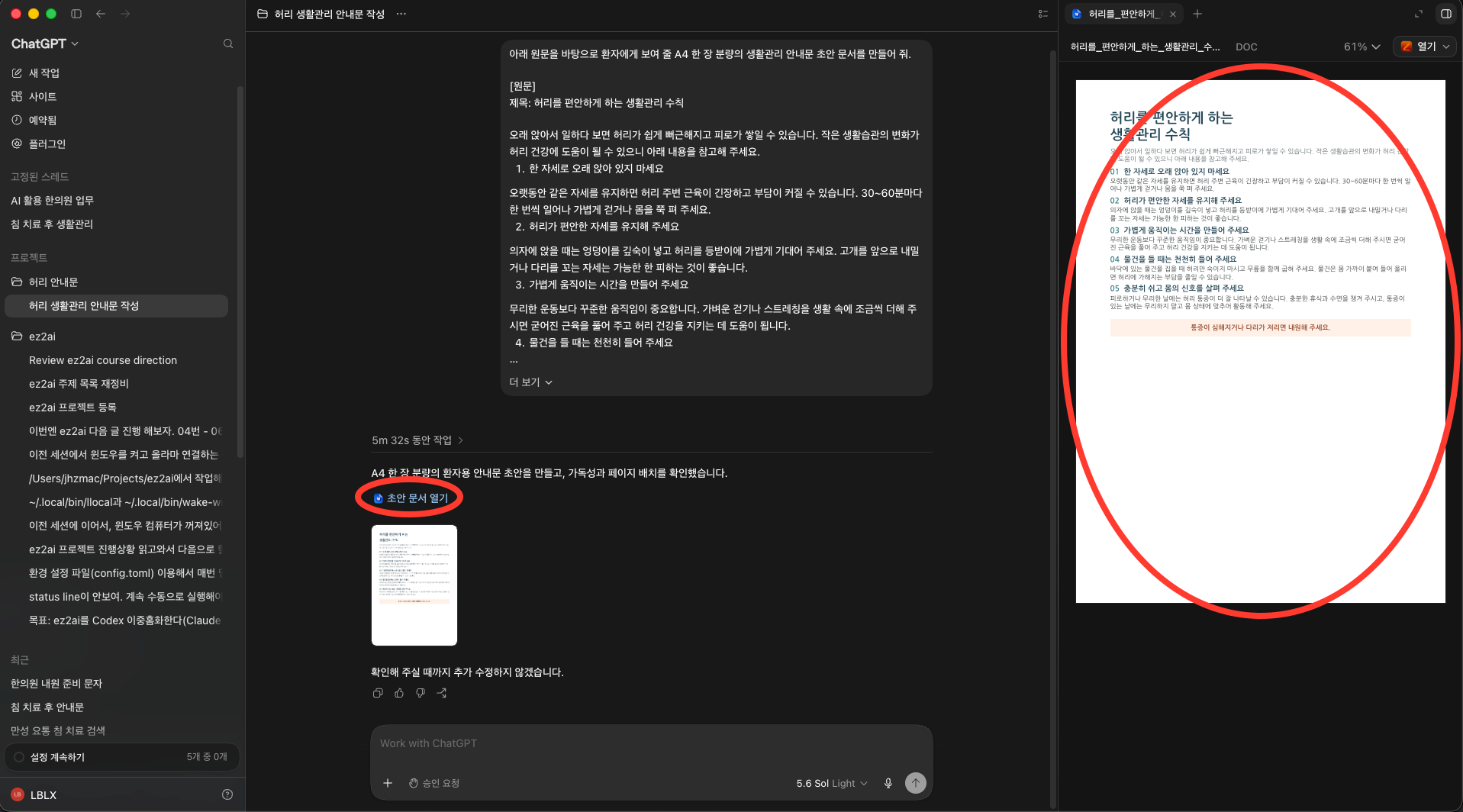Expand message with 더 보기

pos(531,382)
